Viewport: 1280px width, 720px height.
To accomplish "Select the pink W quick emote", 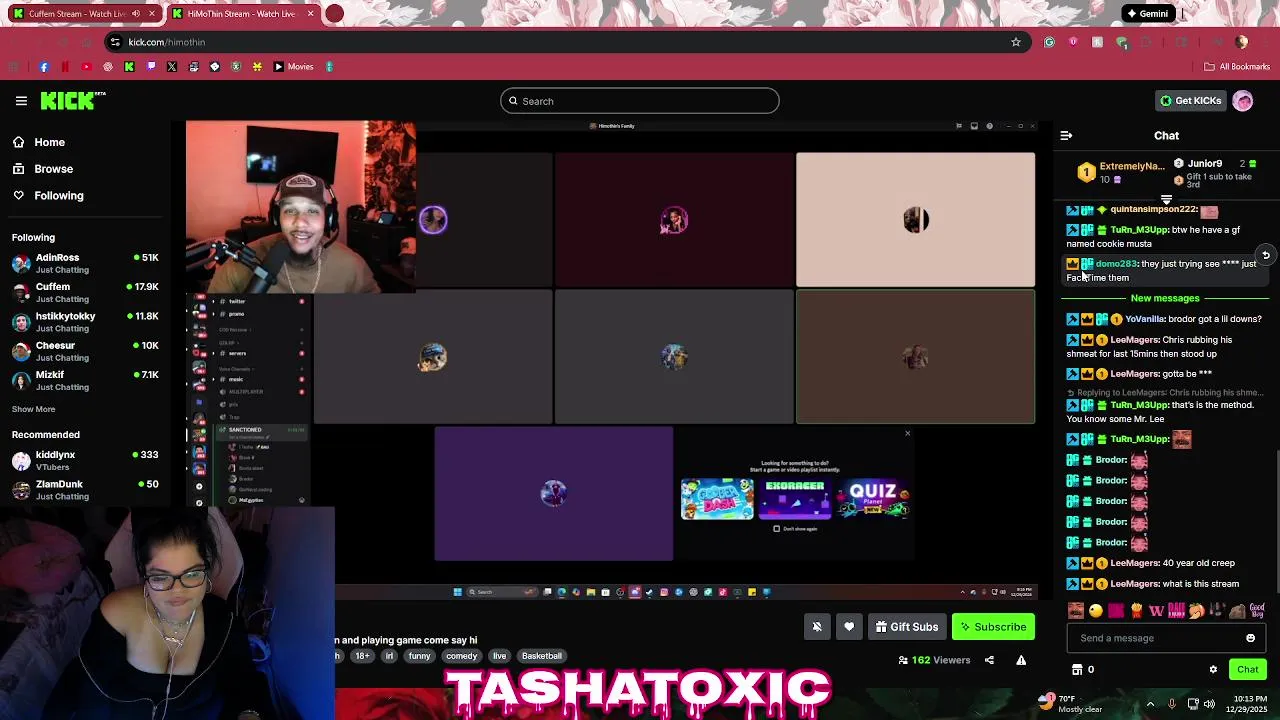I will 1156,610.
